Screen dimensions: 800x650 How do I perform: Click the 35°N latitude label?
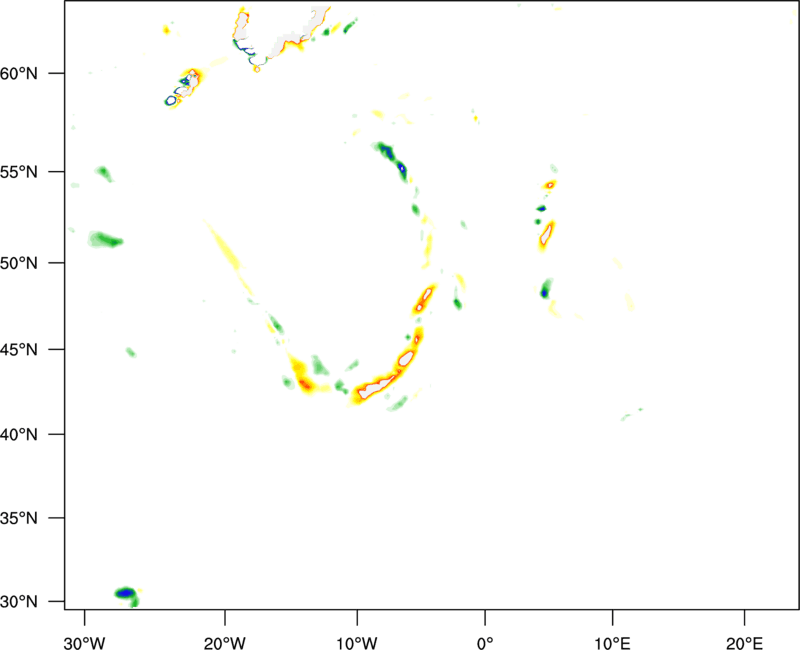pos(19,518)
